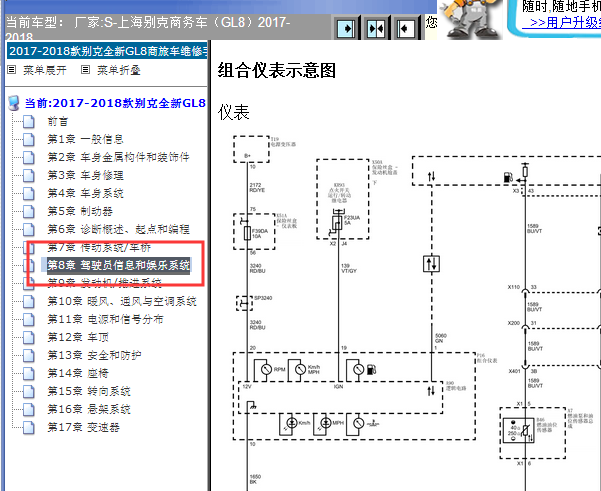Open 第5章 制动器
Screen dimensions: 601x491
click(80, 211)
